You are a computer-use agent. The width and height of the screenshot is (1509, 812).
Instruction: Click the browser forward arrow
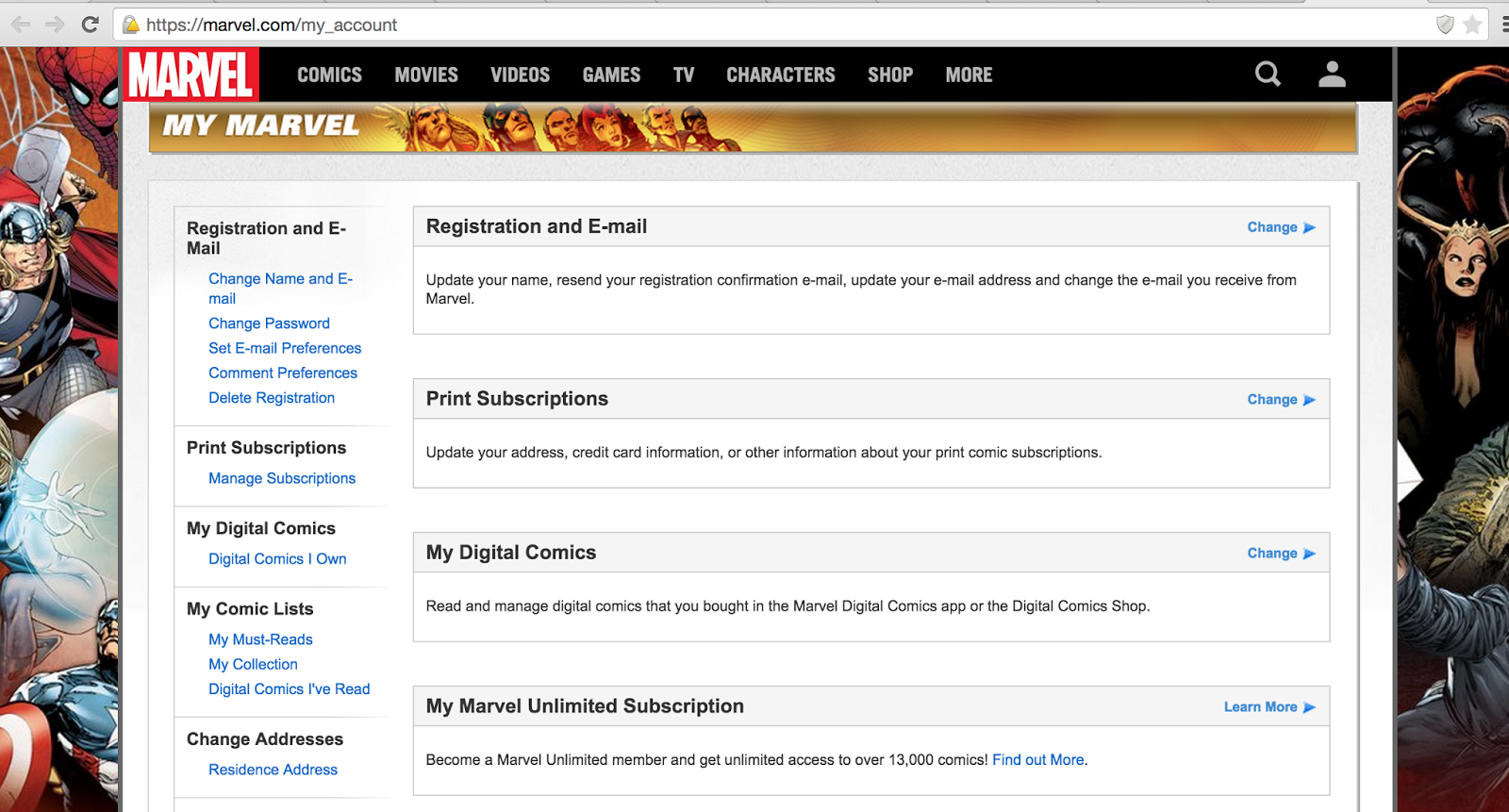(55, 25)
